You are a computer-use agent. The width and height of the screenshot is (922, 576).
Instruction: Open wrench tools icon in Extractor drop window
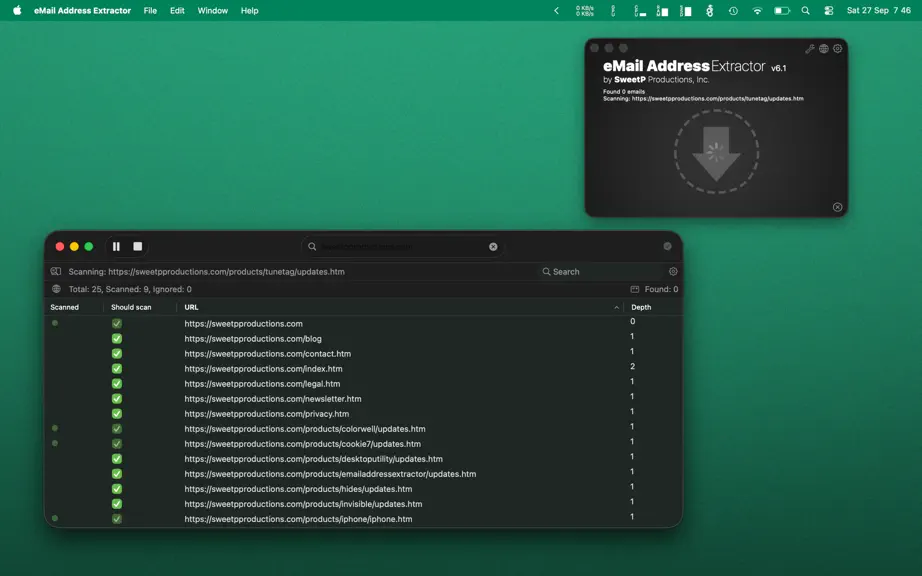[x=810, y=49]
